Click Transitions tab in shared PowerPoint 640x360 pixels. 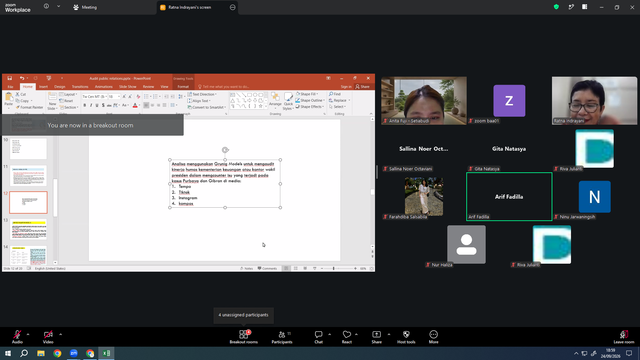pos(80,87)
